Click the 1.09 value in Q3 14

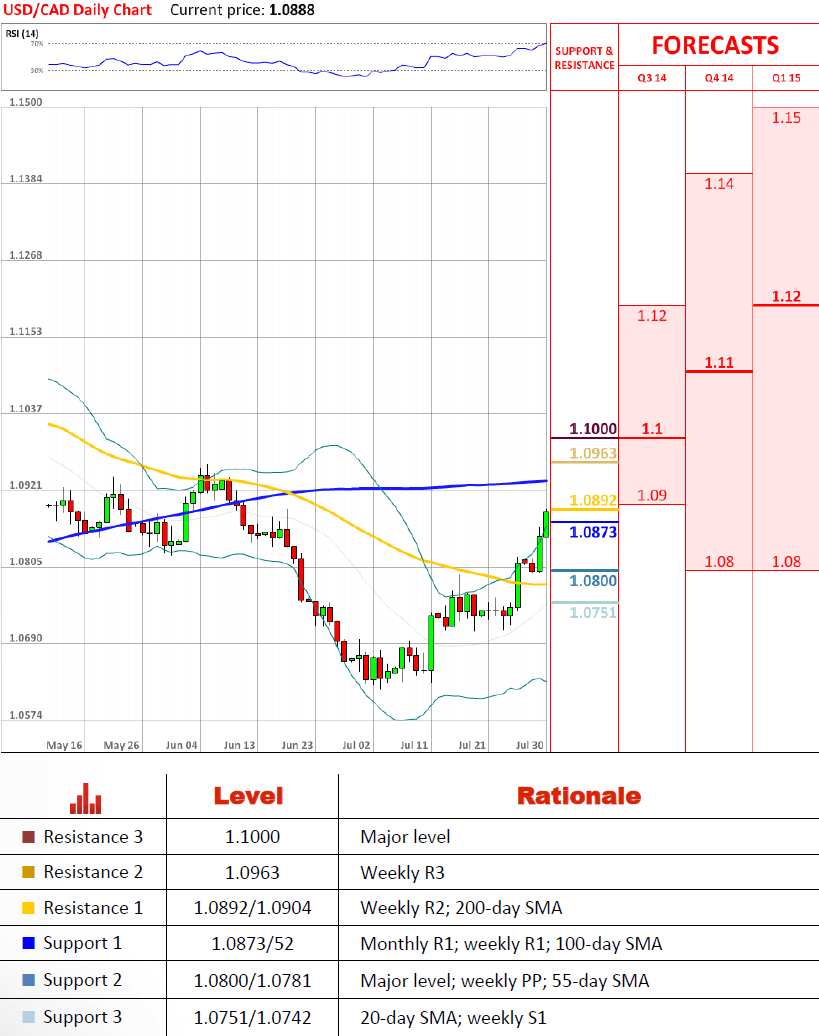(652, 496)
